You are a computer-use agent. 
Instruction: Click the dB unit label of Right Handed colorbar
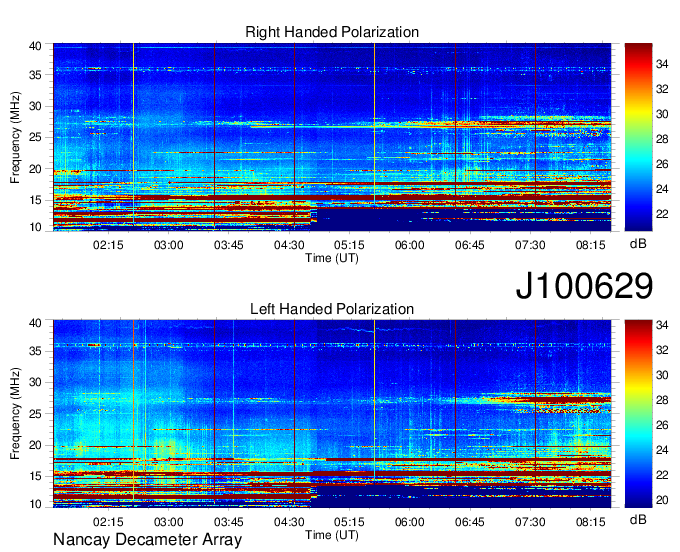click(638, 244)
